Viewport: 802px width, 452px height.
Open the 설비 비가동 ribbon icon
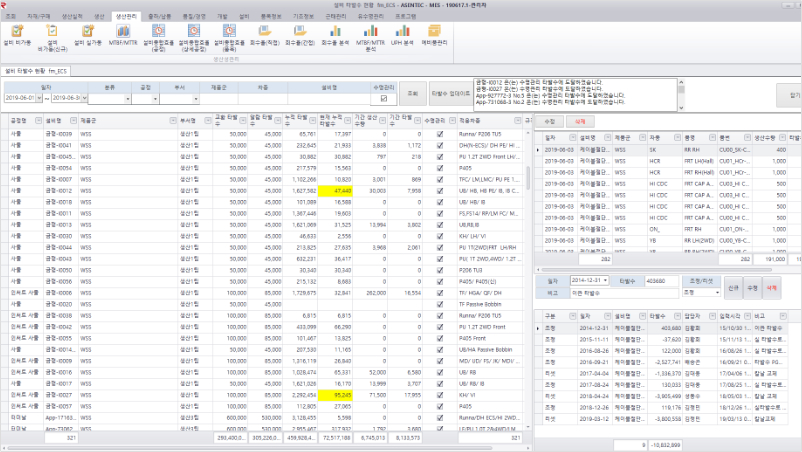[x=17, y=32]
